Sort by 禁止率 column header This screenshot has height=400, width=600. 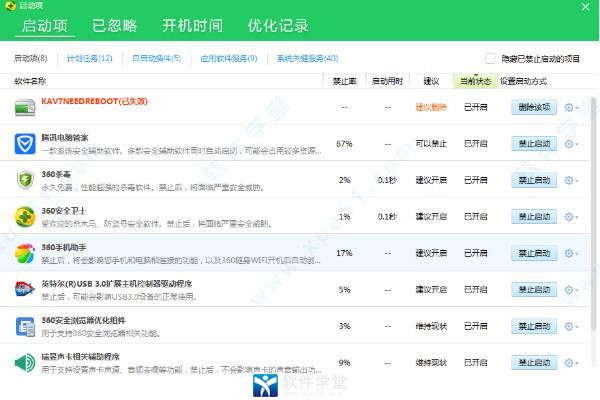pyautogui.click(x=344, y=81)
